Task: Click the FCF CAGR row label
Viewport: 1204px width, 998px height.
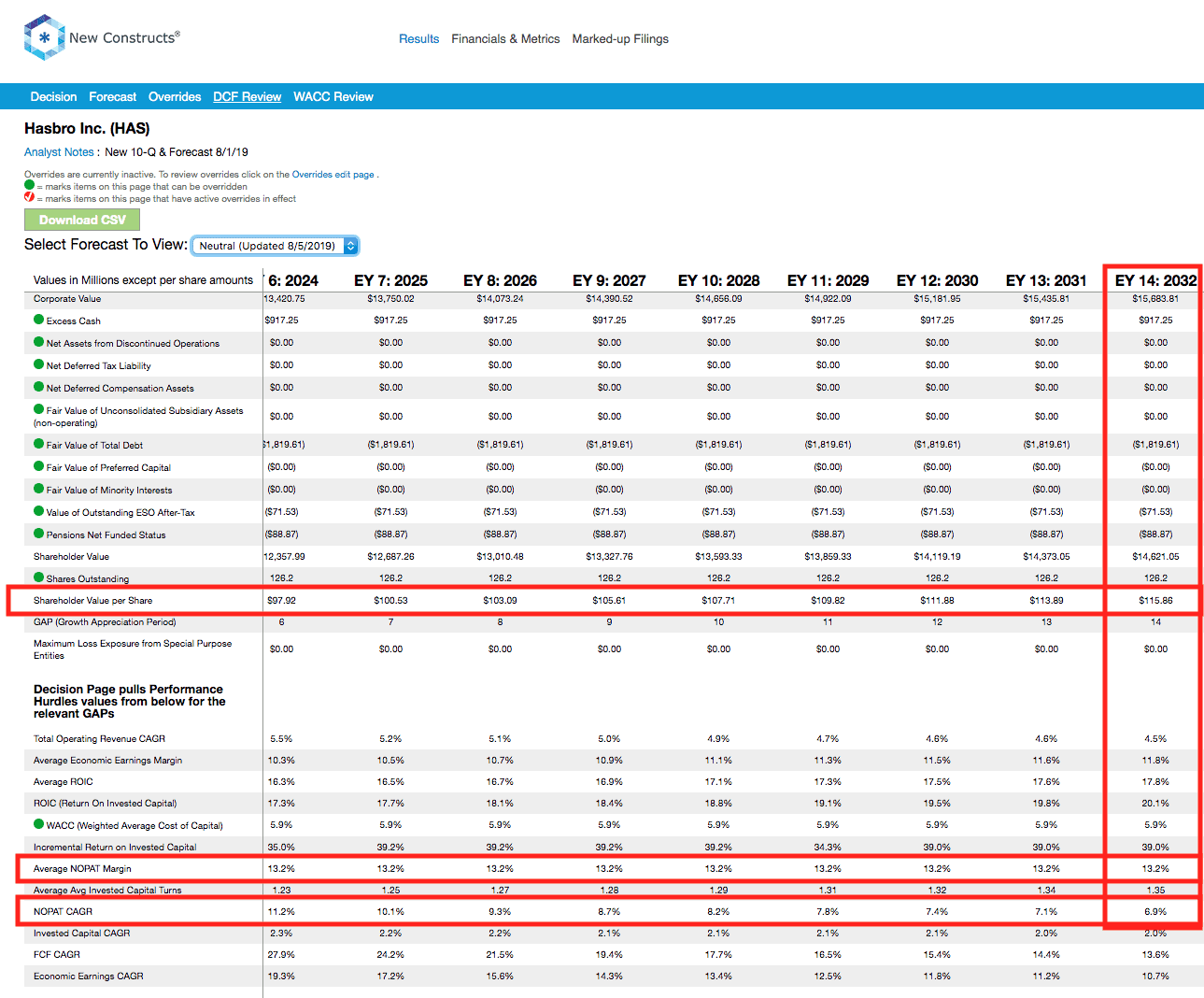Action: 57,955
